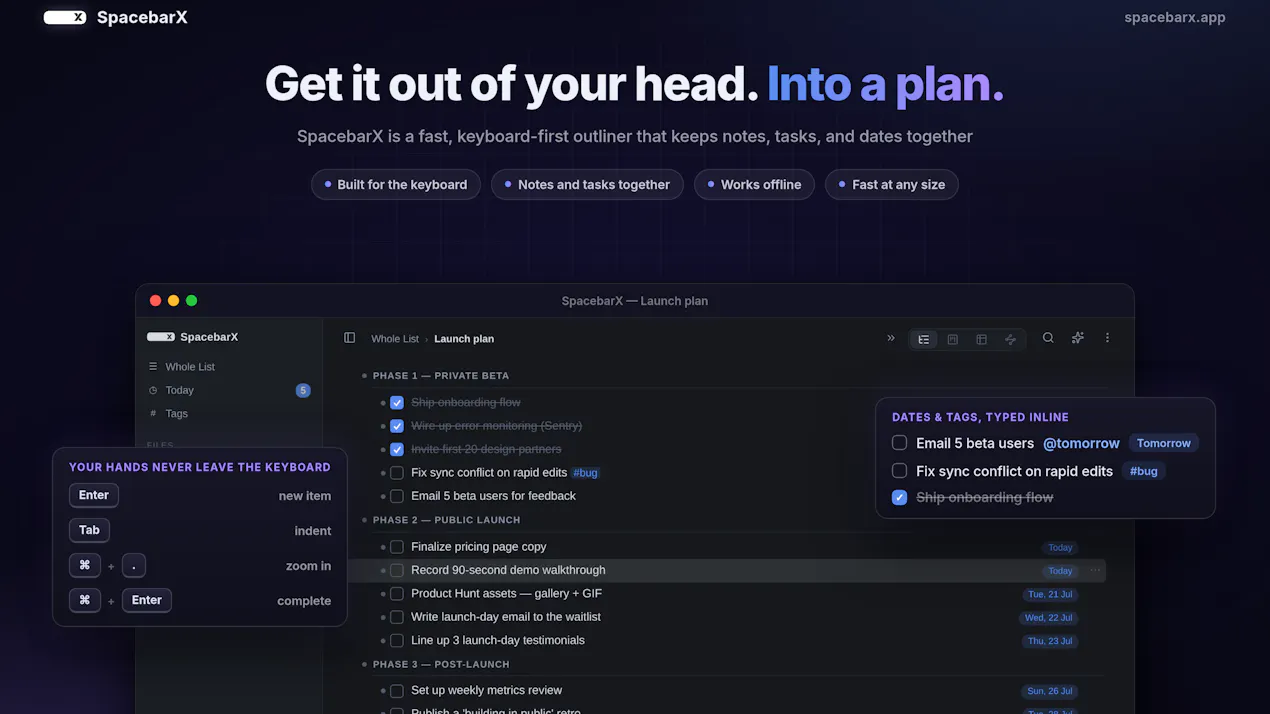This screenshot has width=1270, height=714.
Task: Click Built for the keyboard pill
Action: point(396,185)
